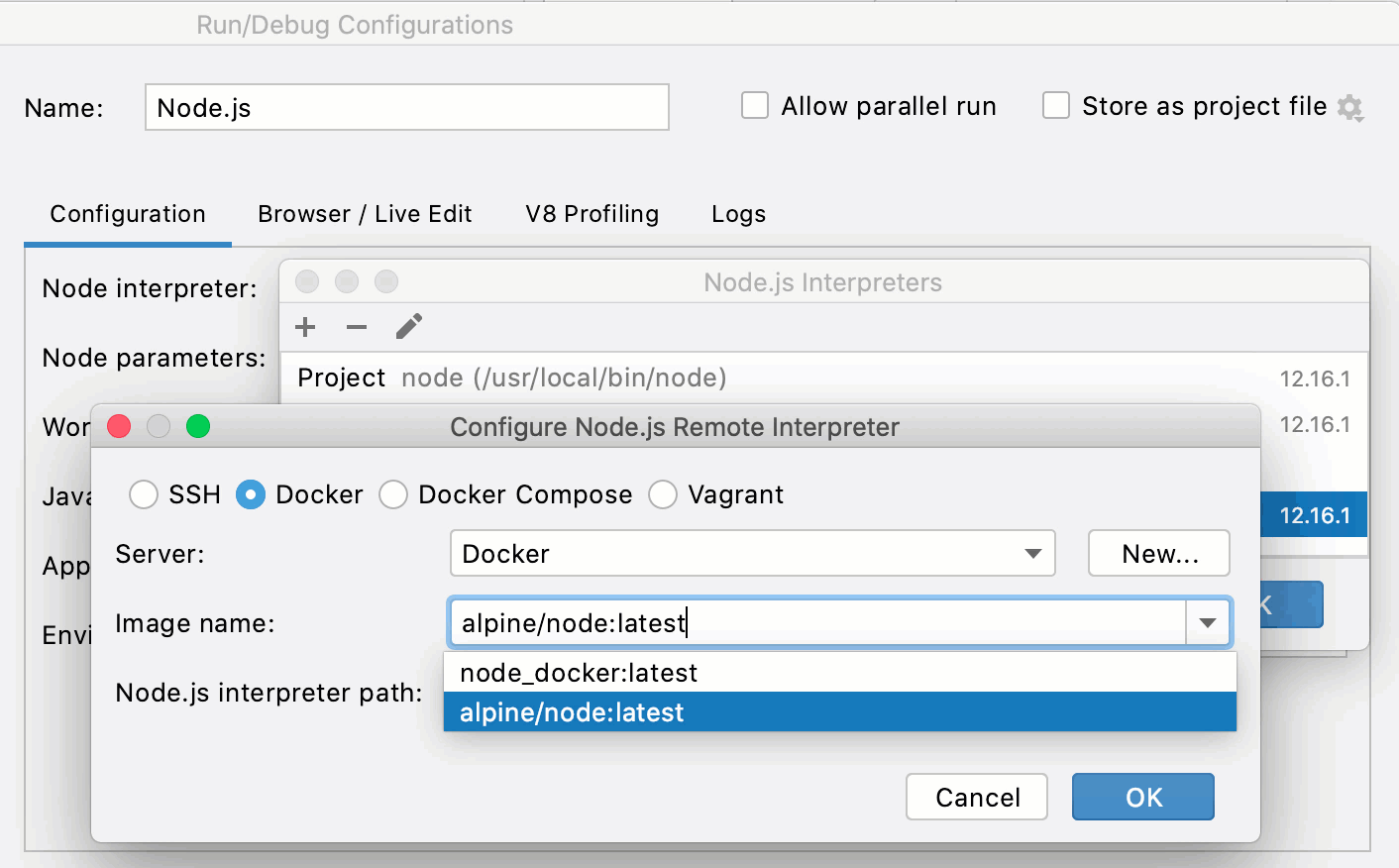The height and width of the screenshot is (868, 1399).
Task: Check Store as project file
Action: [x=1056, y=105]
